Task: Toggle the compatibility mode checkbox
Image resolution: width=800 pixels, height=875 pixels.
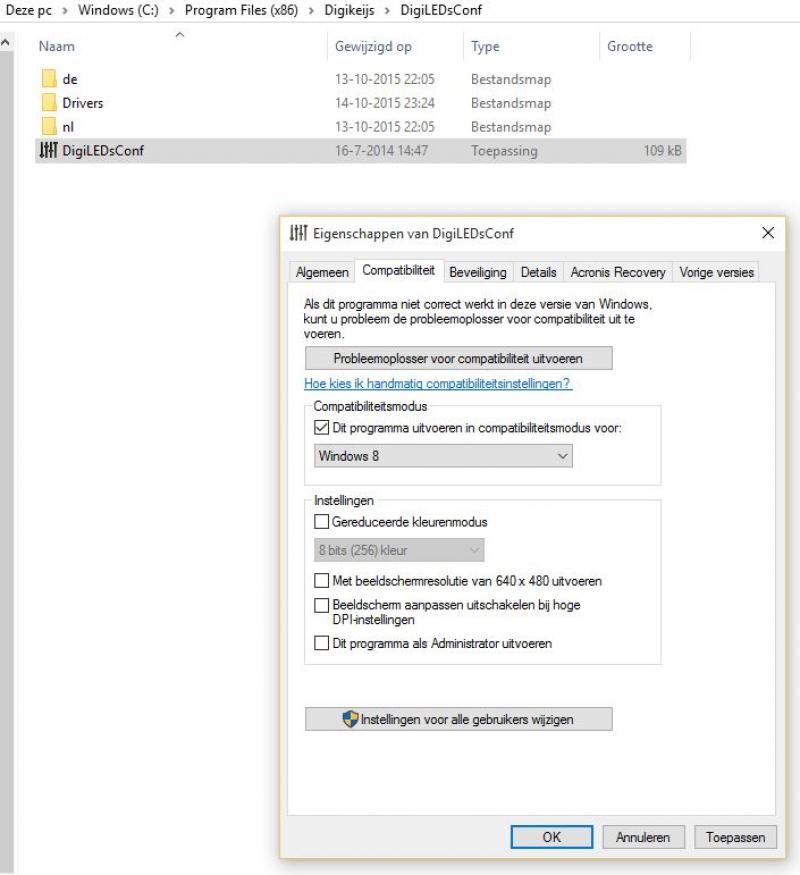Action: [x=321, y=428]
